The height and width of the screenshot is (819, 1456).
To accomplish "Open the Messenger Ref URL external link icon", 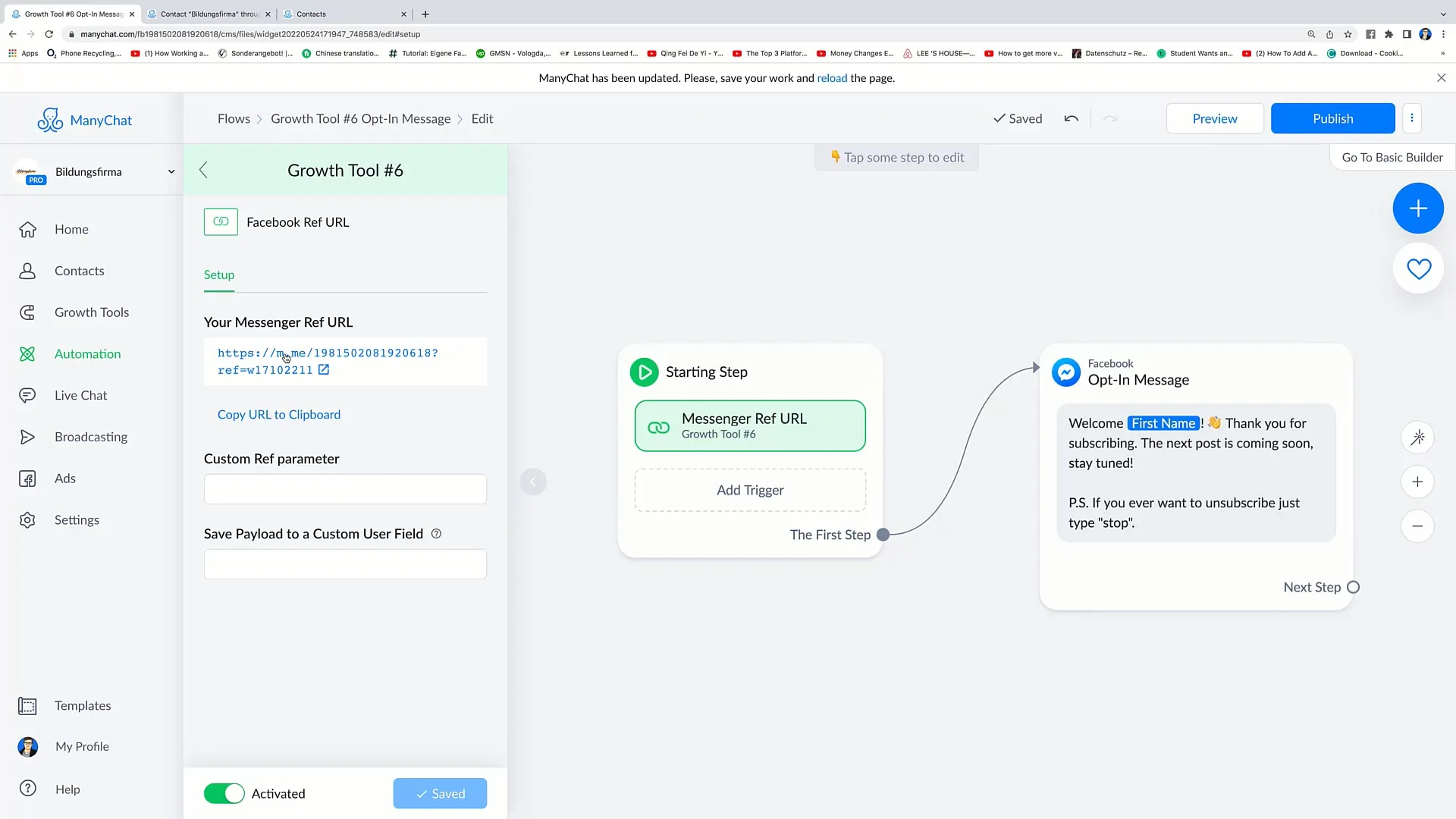I will [x=324, y=370].
